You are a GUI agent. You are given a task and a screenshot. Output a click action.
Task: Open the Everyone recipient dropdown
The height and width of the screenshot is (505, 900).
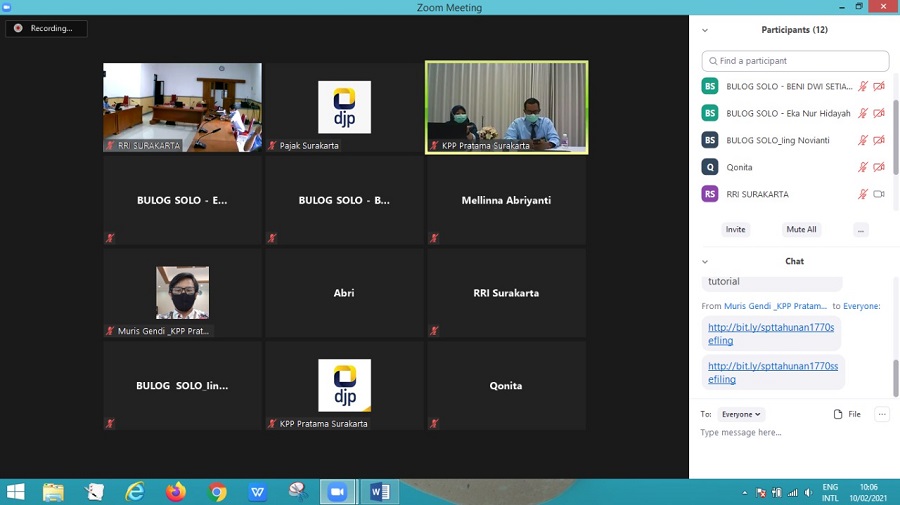coord(742,414)
